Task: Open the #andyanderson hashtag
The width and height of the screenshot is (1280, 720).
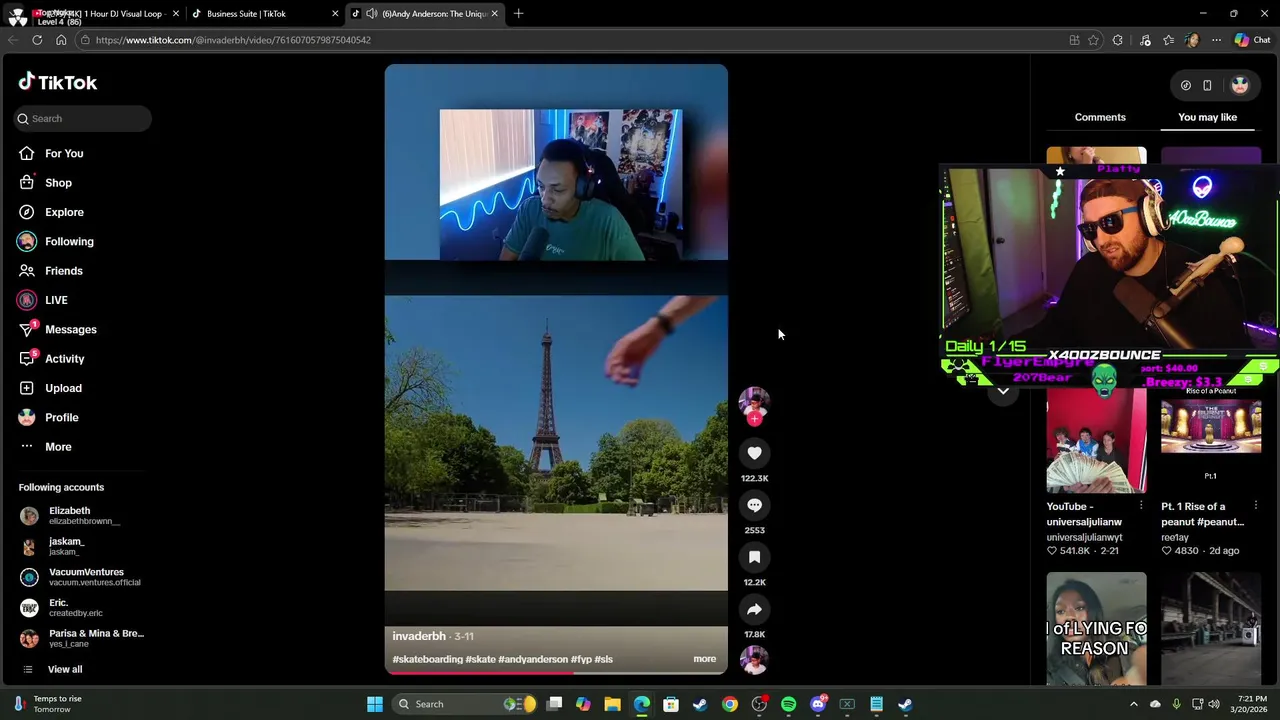Action: pos(533,659)
